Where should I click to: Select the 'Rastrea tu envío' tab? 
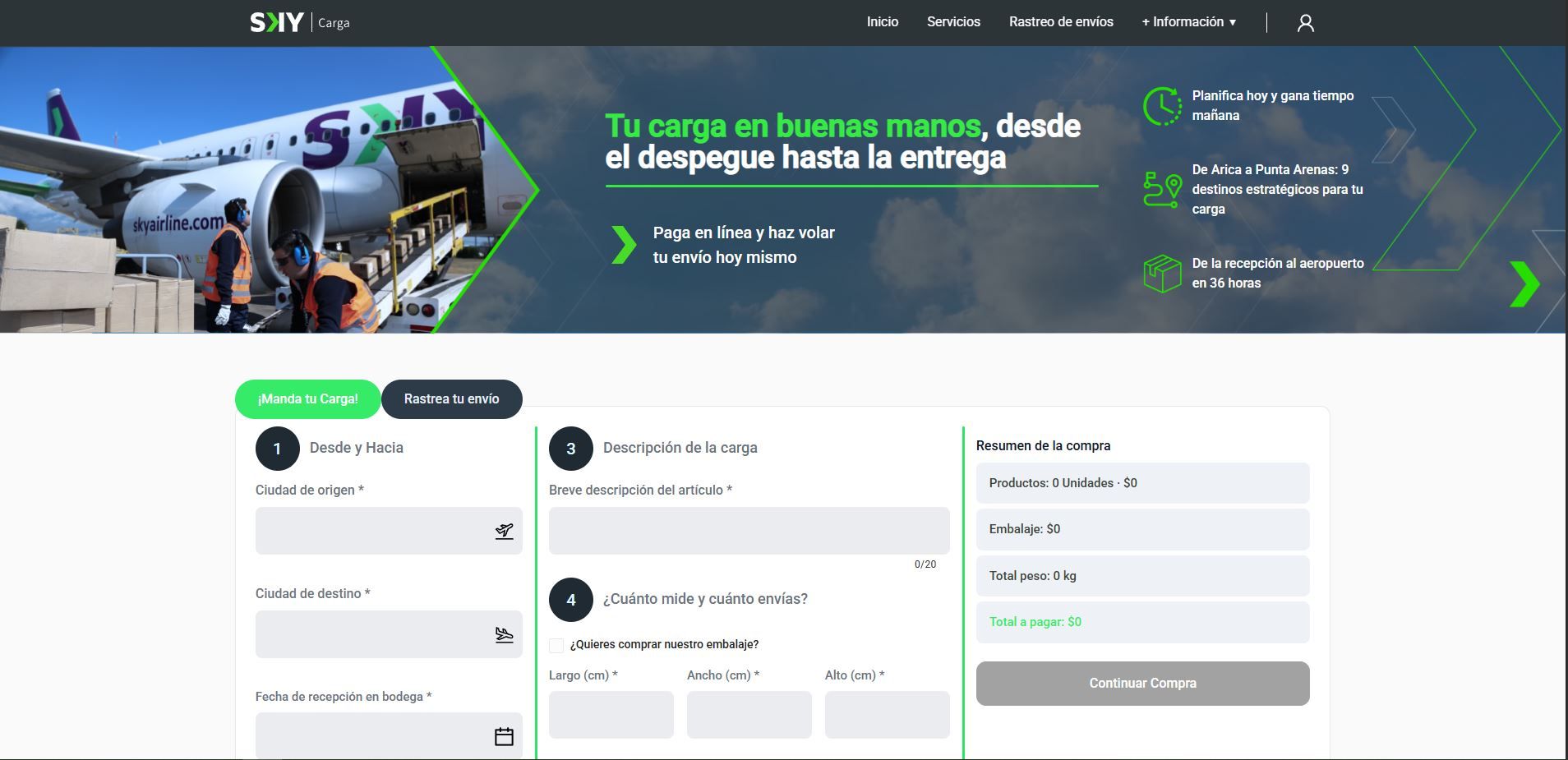(x=451, y=398)
